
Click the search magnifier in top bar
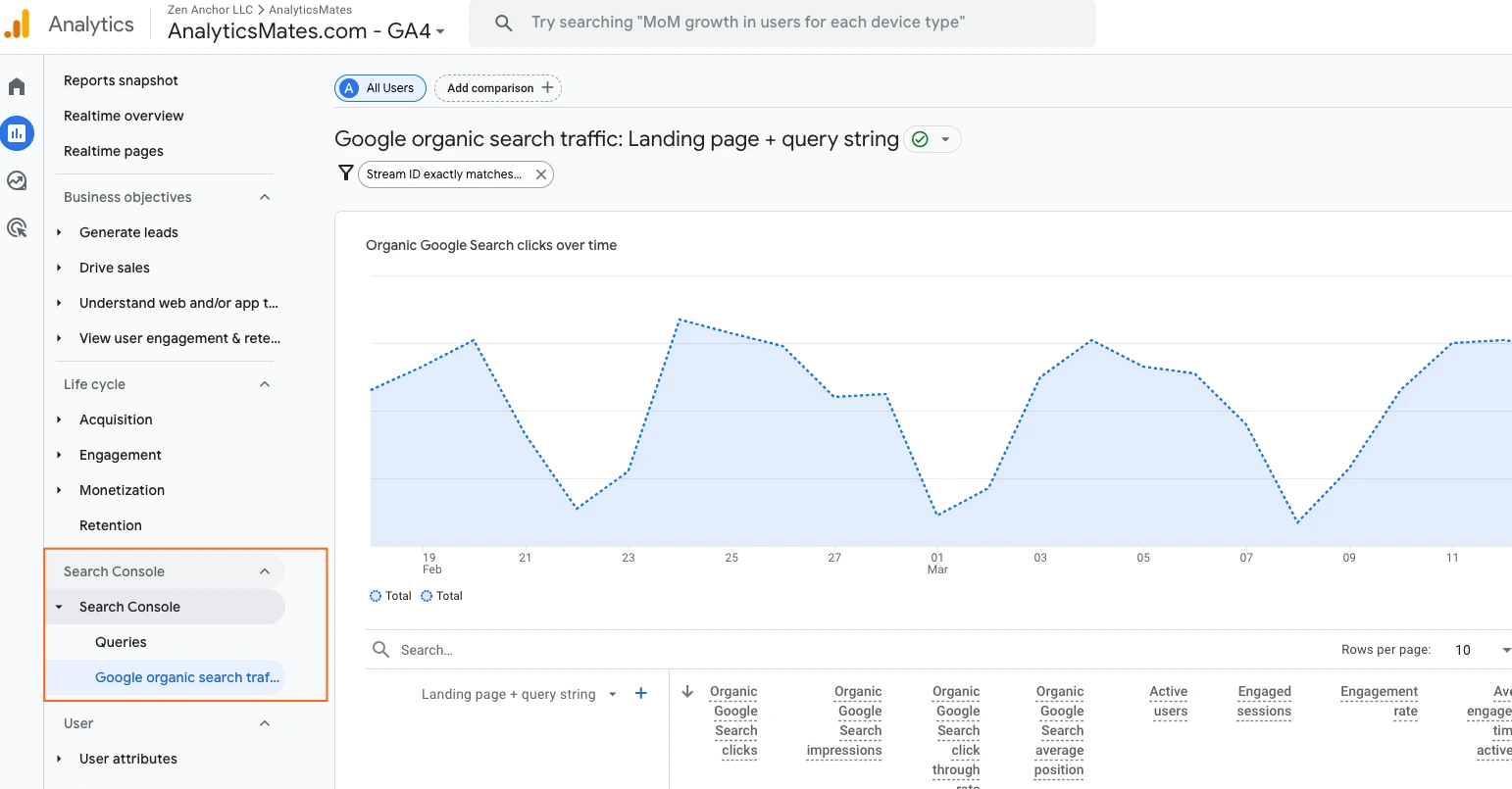pos(504,23)
